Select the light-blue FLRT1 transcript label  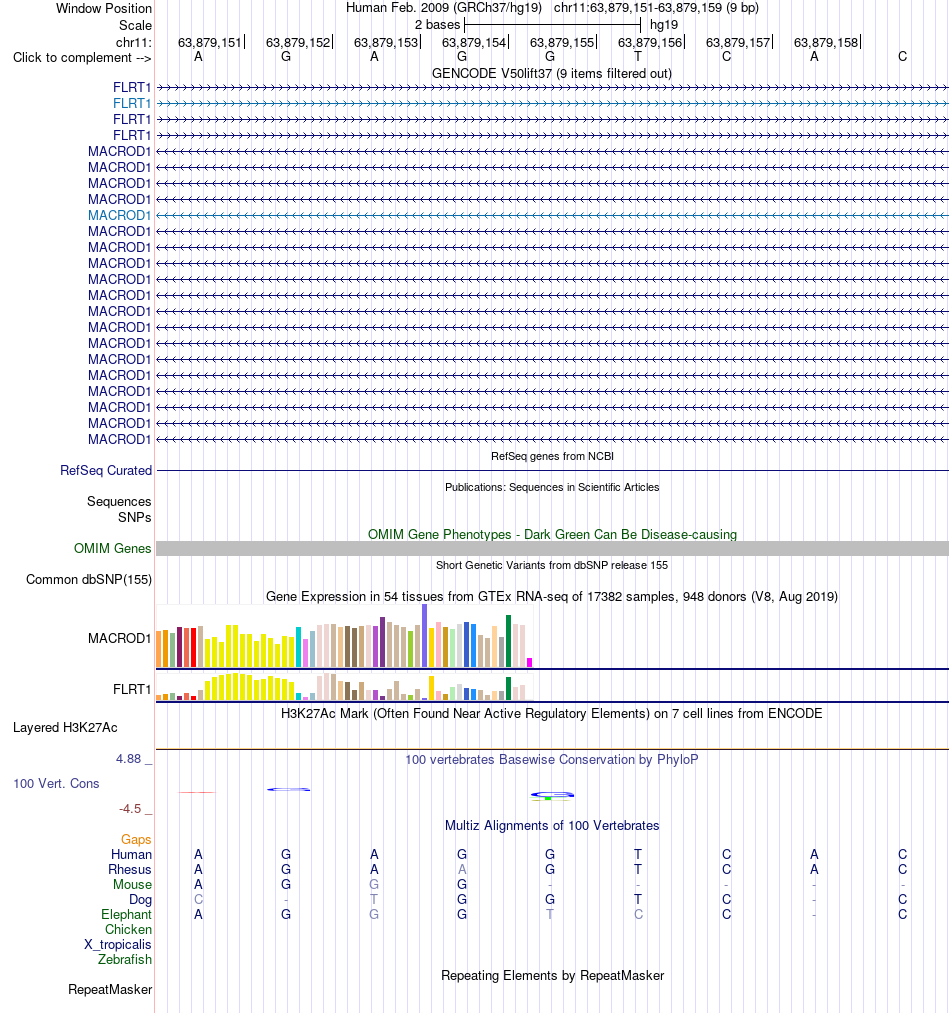(x=132, y=103)
